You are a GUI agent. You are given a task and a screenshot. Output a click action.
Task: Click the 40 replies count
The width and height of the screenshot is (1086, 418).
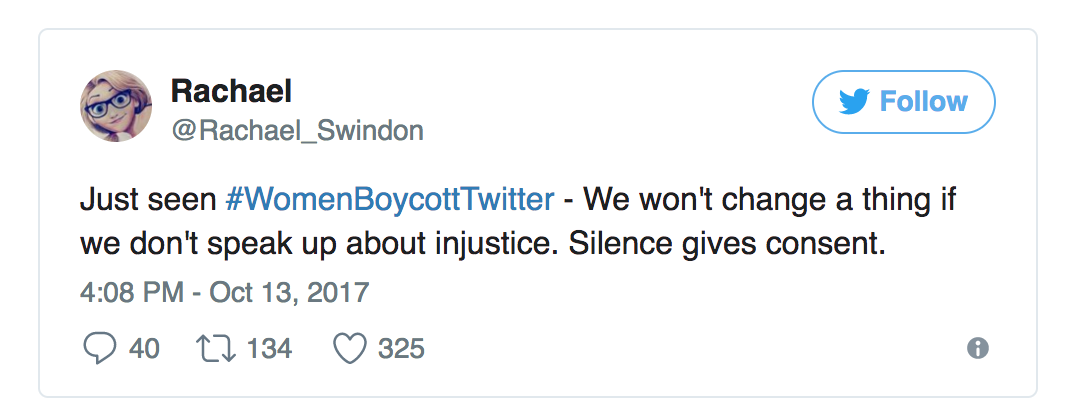[x=145, y=348]
